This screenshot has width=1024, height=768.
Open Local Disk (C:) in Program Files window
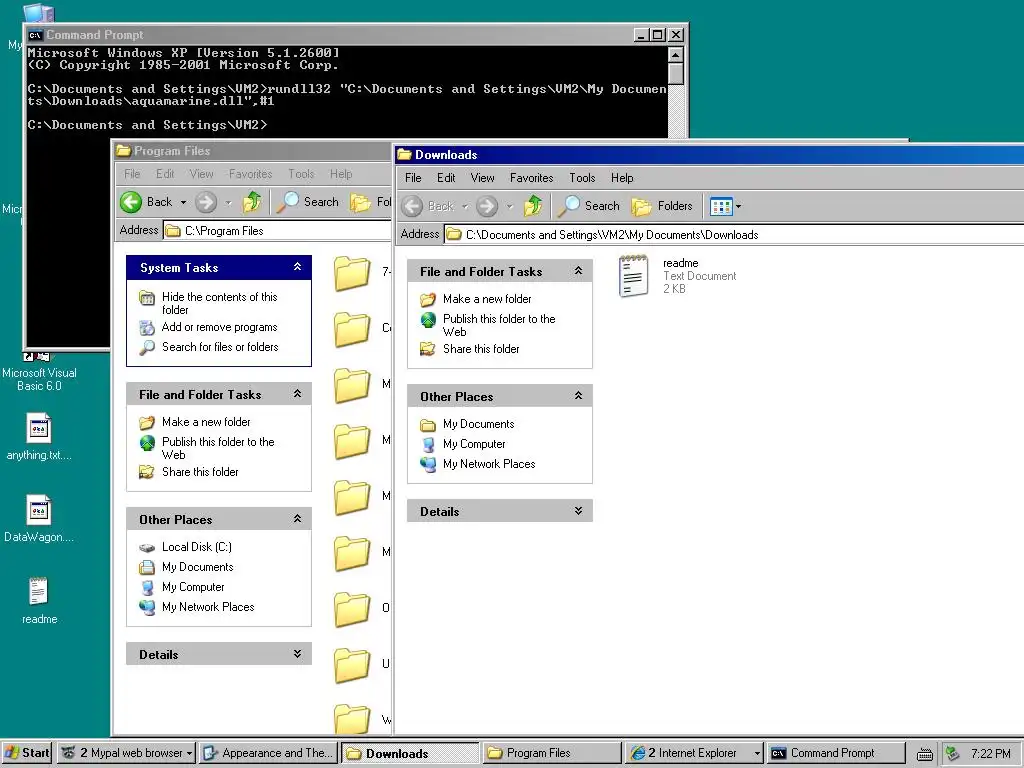[197, 547]
